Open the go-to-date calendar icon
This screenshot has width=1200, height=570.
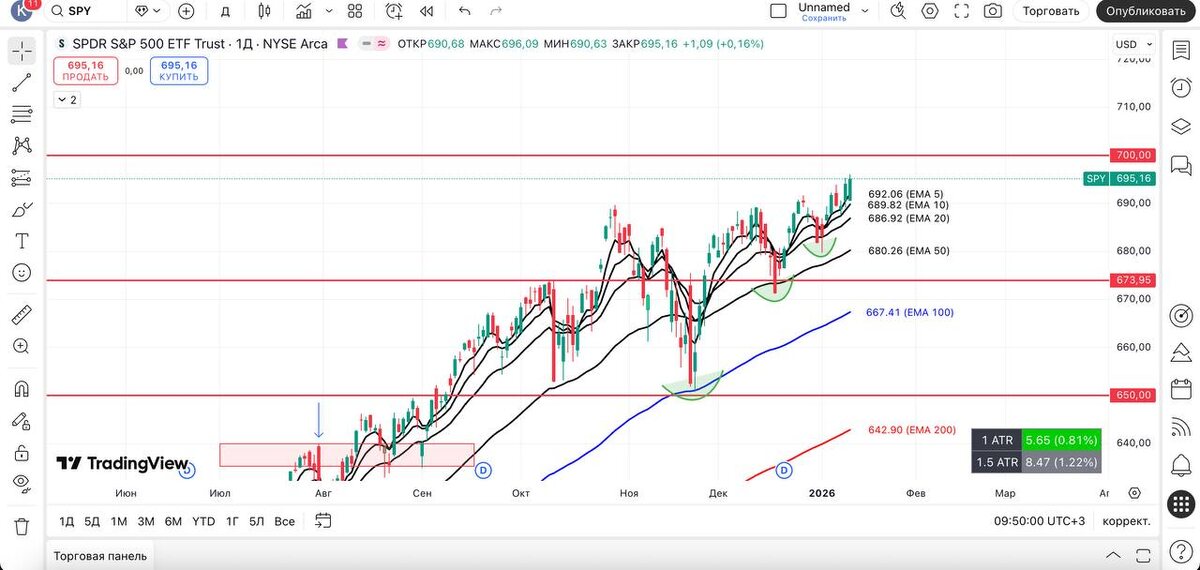coord(322,520)
